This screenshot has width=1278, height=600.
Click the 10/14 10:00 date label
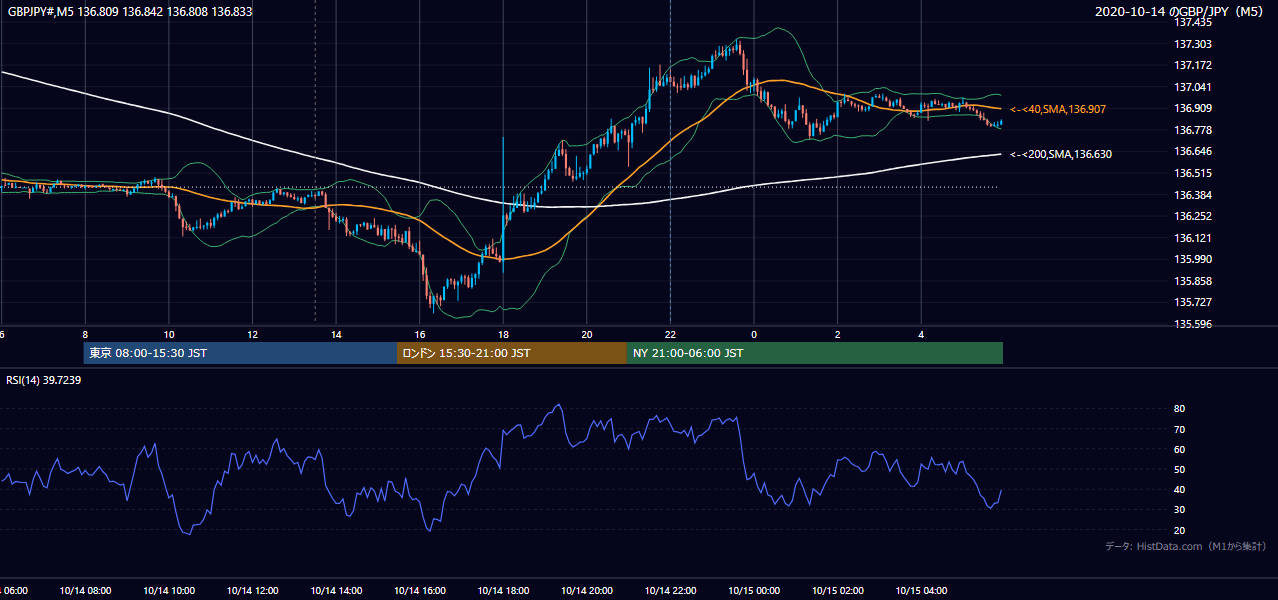coord(169,591)
